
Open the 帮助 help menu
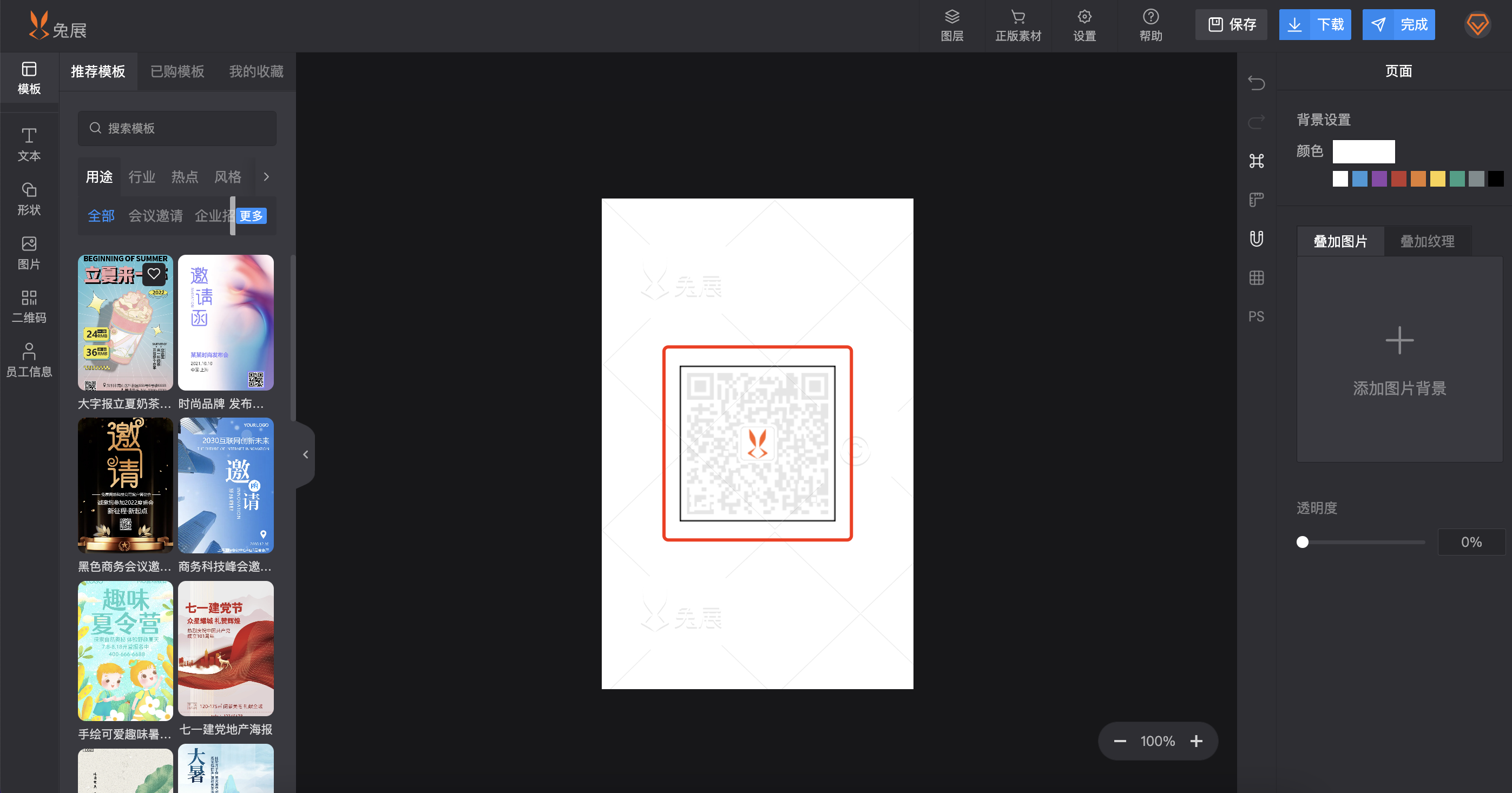[1151, 26]
